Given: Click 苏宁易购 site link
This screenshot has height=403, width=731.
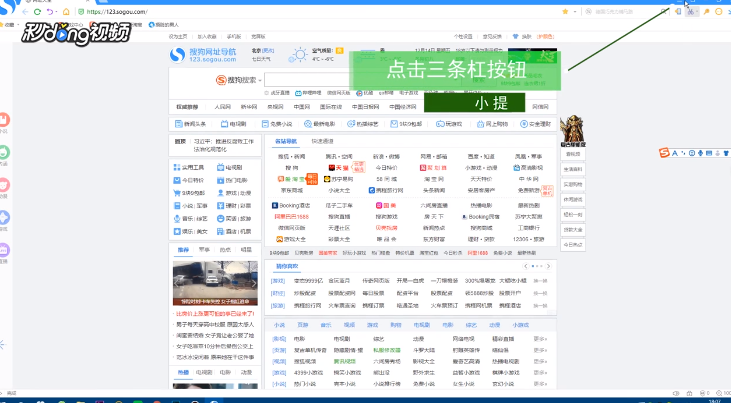Looking at the screenshot, I should pyautogui.click(x=339, y=179).
